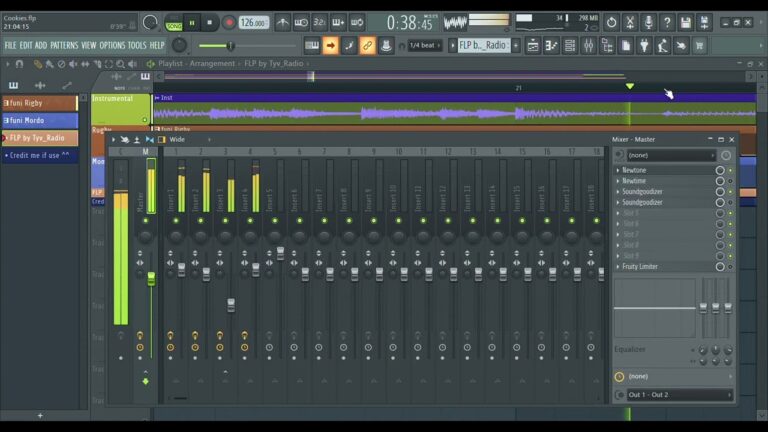768x432 pixels.
Task: Stop playback with the stop button
Action: [210, 23]
